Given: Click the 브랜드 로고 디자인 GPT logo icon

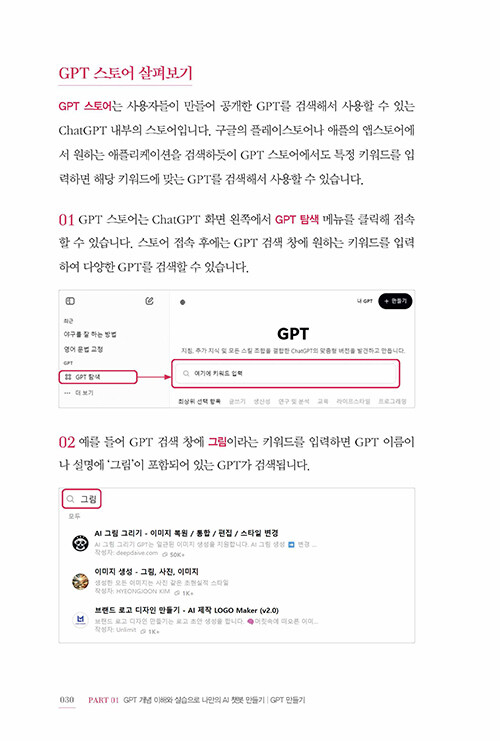Looking at the screenshot, I should [x=80, y=620].
